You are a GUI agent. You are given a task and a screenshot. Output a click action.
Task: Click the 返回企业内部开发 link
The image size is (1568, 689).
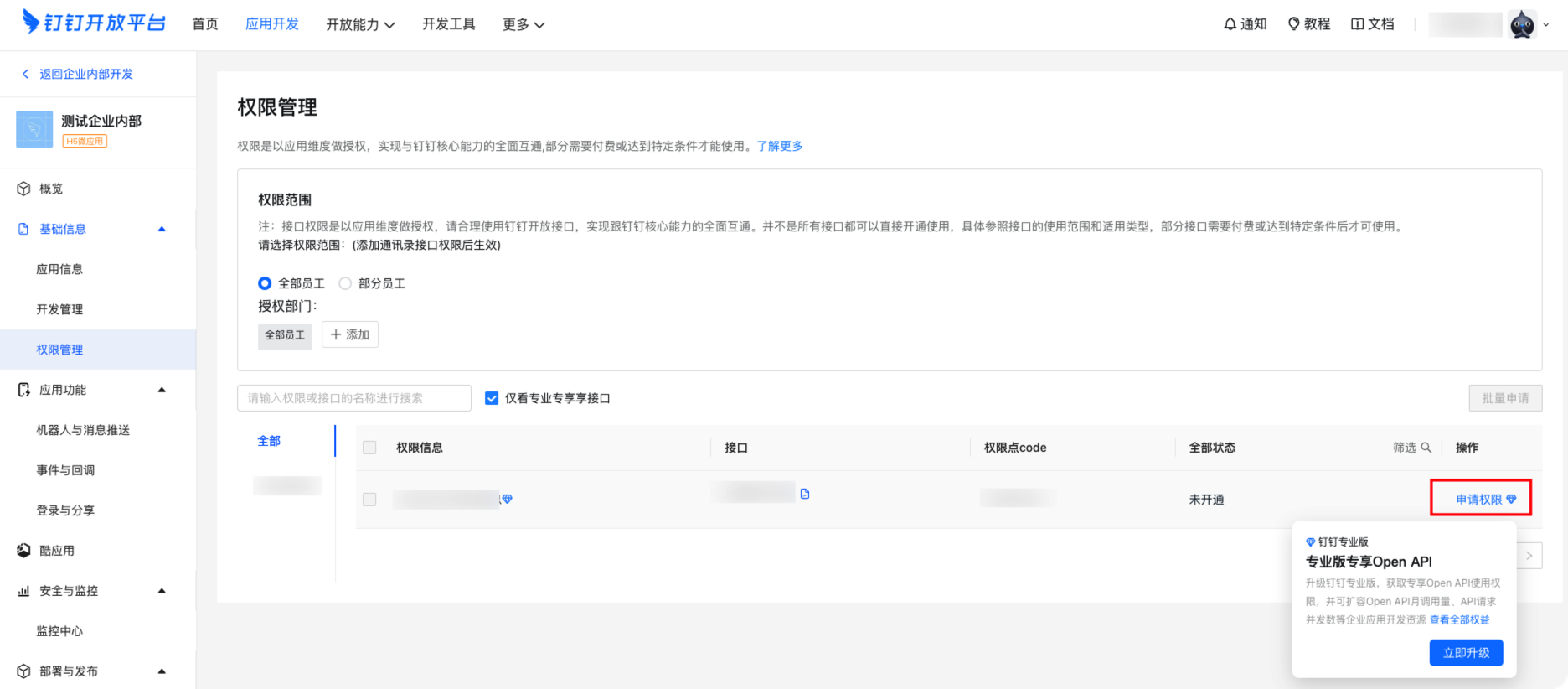point(86,74)
